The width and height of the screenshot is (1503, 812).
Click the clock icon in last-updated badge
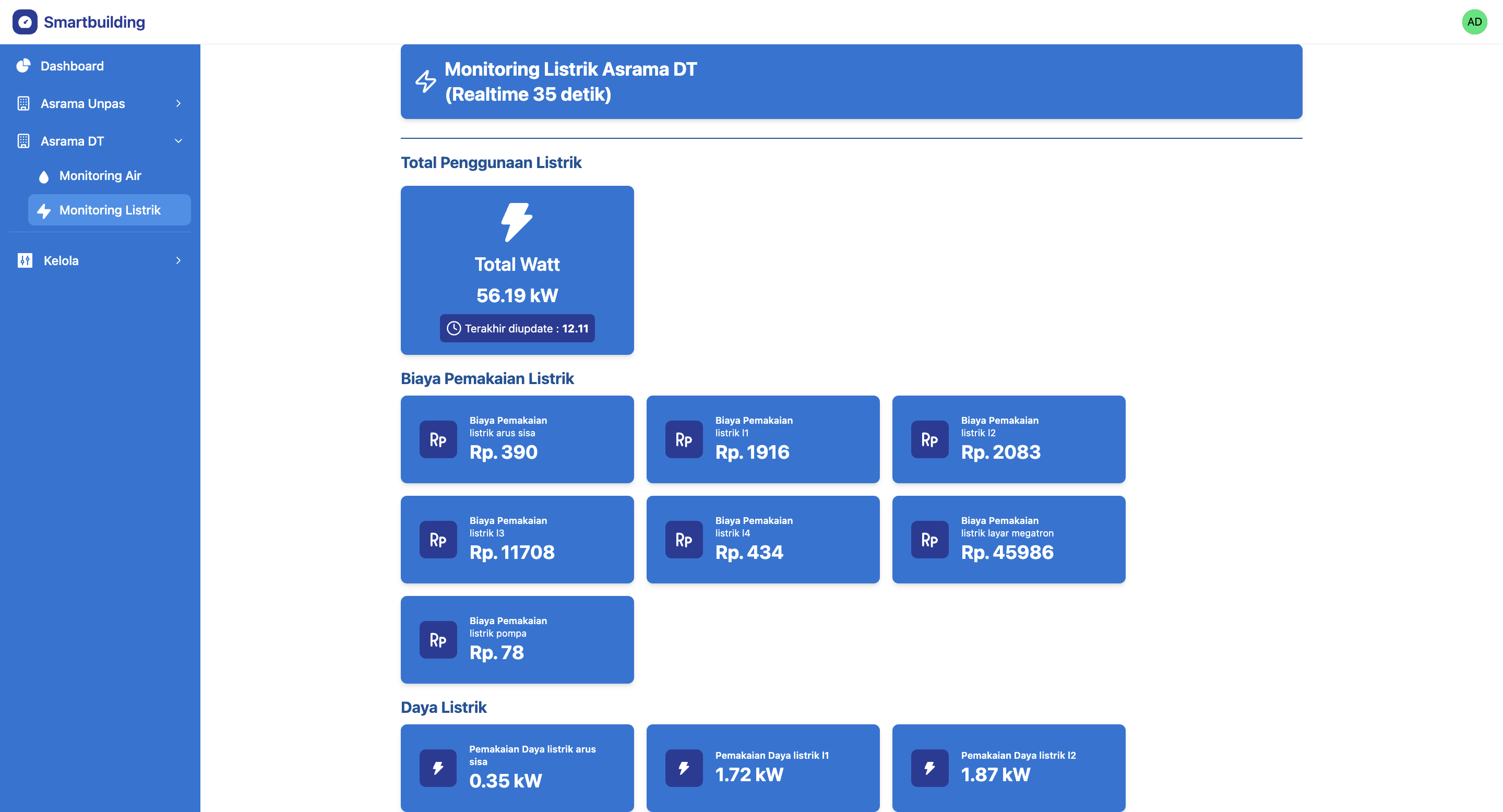[x=454, y=328]
